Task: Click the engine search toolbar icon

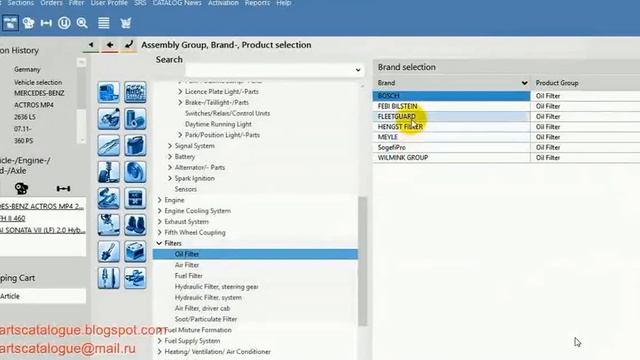Action: [x=29, y=23]
